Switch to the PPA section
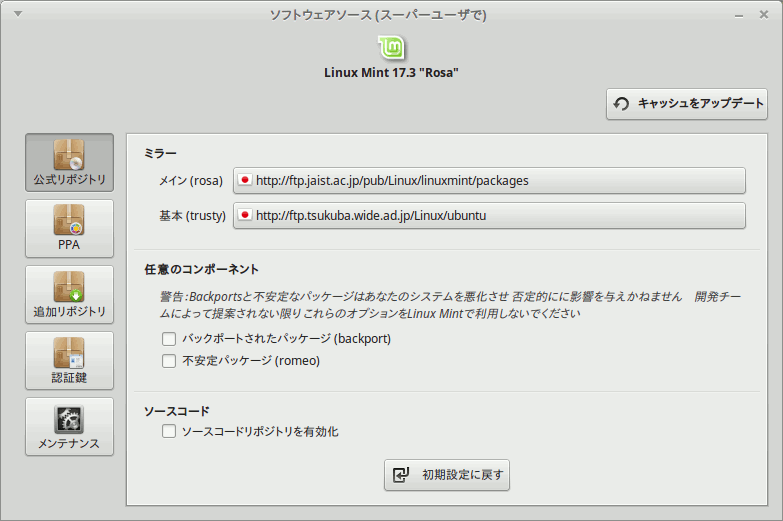 click(69, 228)
